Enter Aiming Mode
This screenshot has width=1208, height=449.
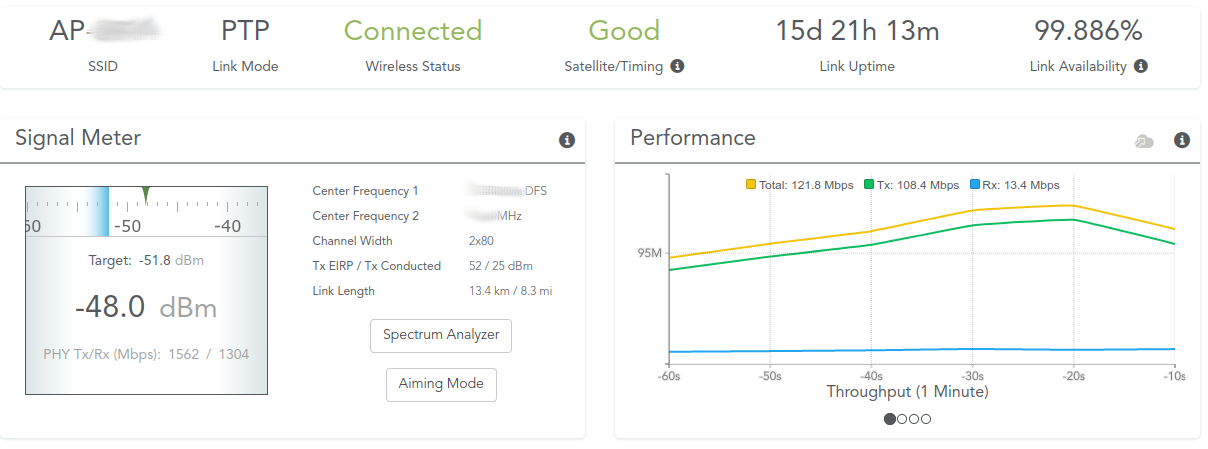pos(441,384)
